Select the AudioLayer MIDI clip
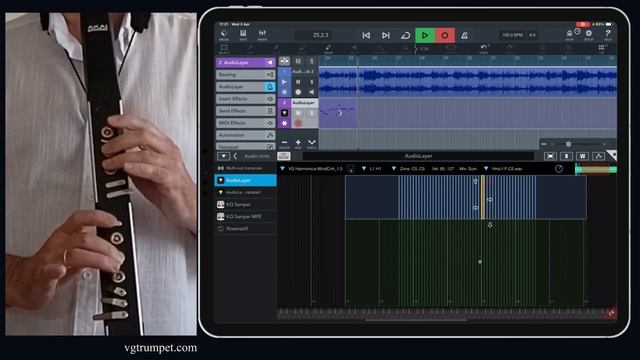Image resolution: width=640 pixels, height=360 pixels. (x=338, y=112)
